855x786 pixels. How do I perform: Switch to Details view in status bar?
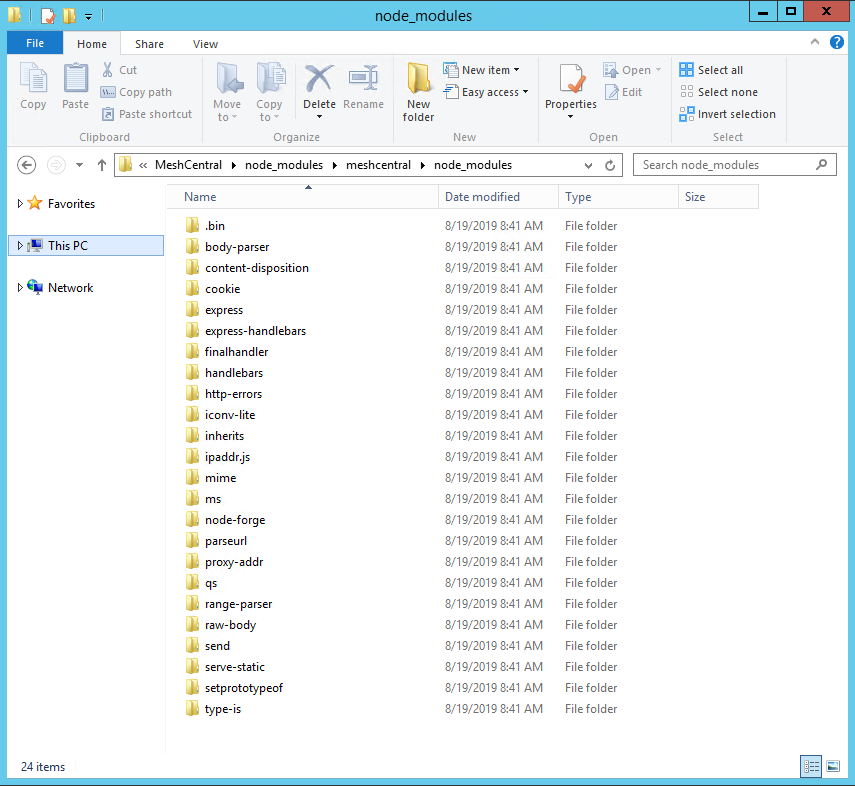tap(811, 766)
